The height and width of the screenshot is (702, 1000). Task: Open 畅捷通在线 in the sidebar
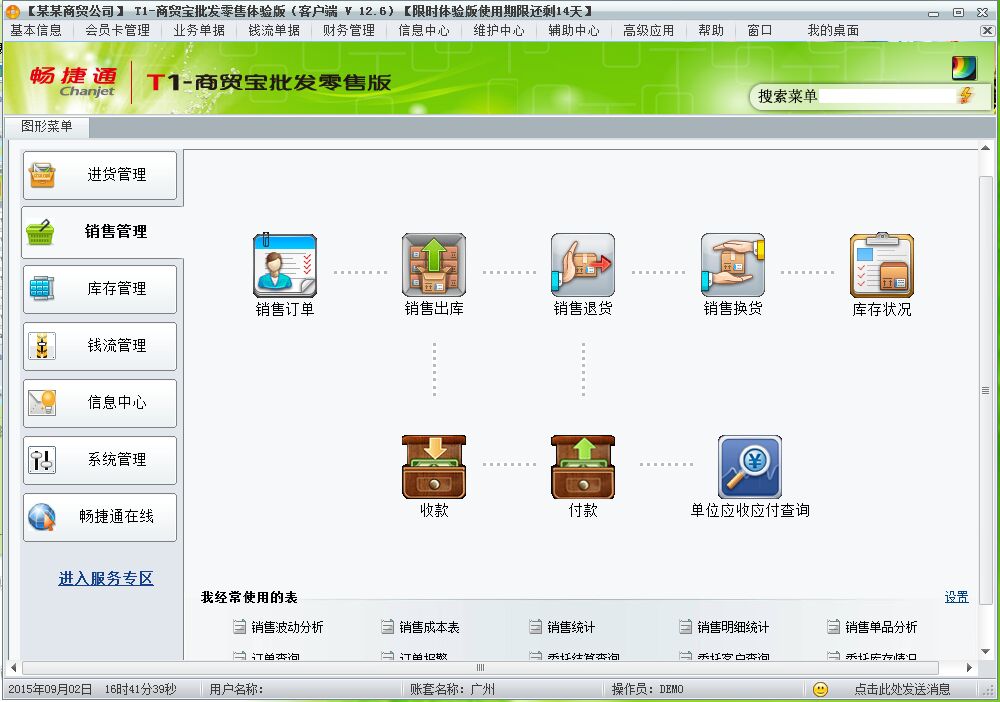pos(100,517)
